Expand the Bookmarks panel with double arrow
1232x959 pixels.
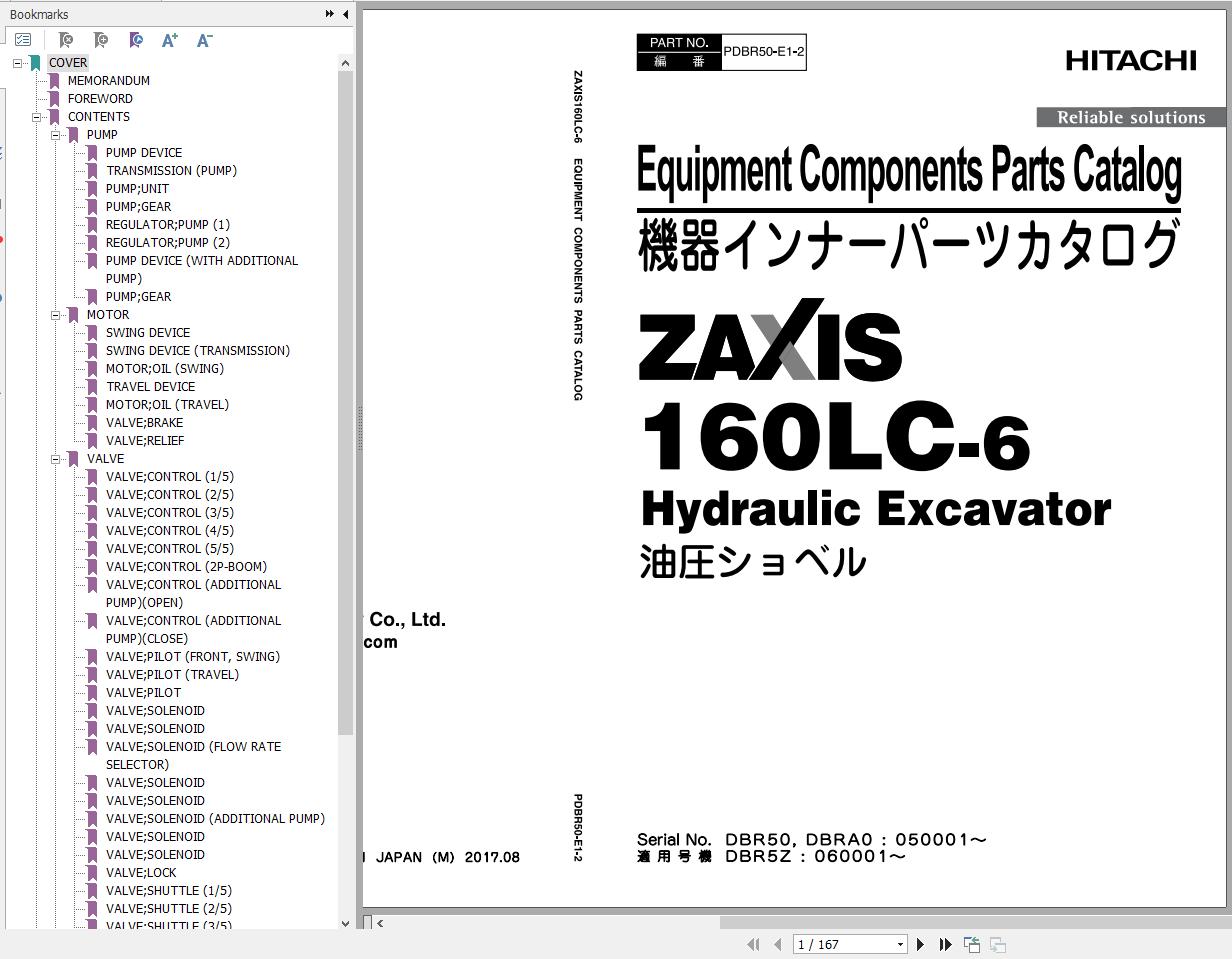click(329, 14)
